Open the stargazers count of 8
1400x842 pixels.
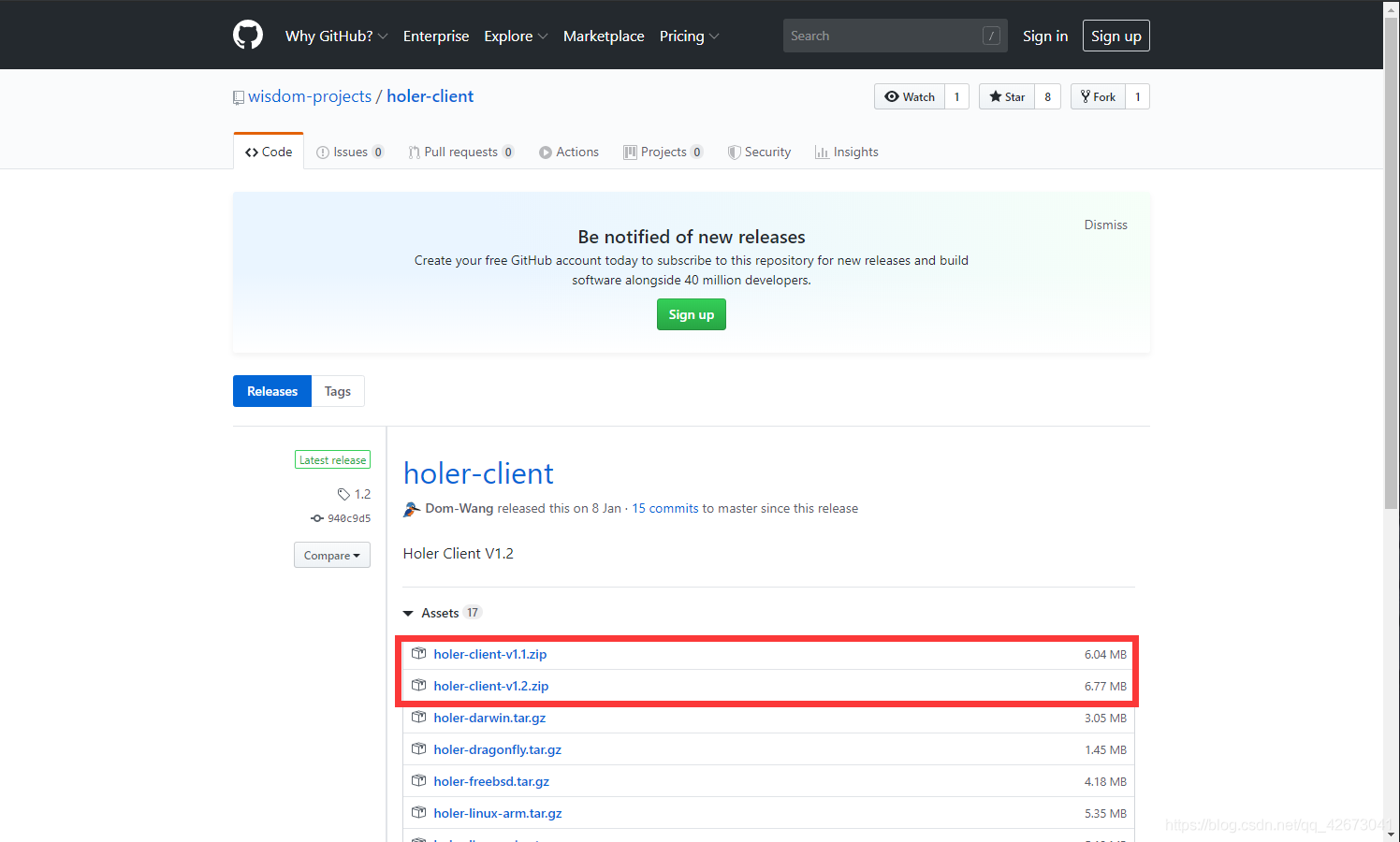click(1047, 96)
